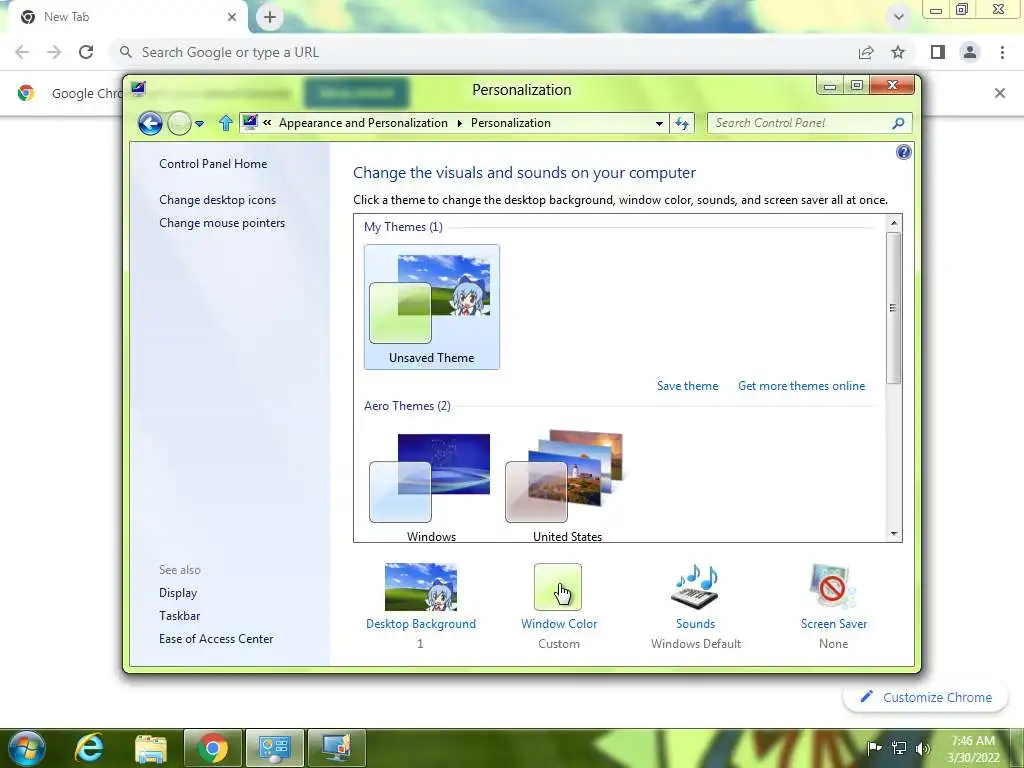Viewport: 1024px width, 768px height.
Task: Select the Unsaved Theme thumbnail
Action: point(432,307)
